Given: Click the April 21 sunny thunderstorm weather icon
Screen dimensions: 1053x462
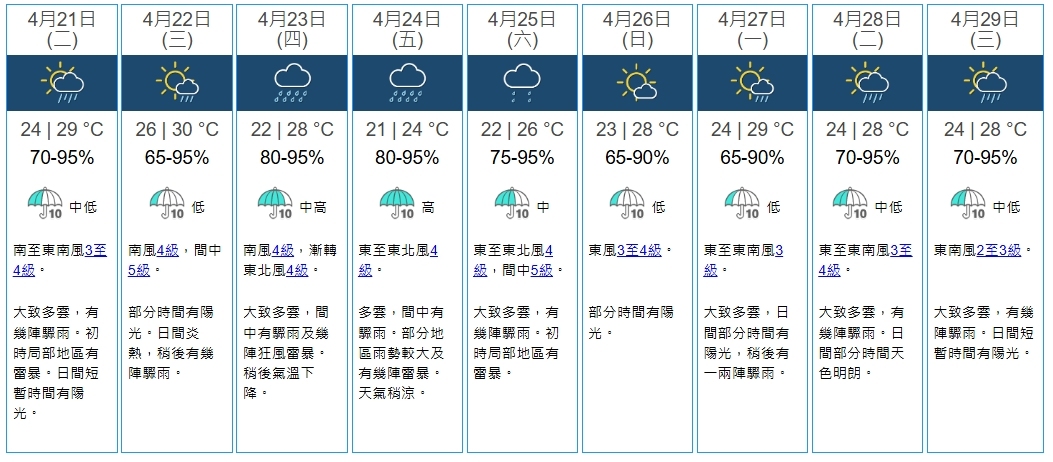Looking at the screenshot, I should click(x=62, y=83).
